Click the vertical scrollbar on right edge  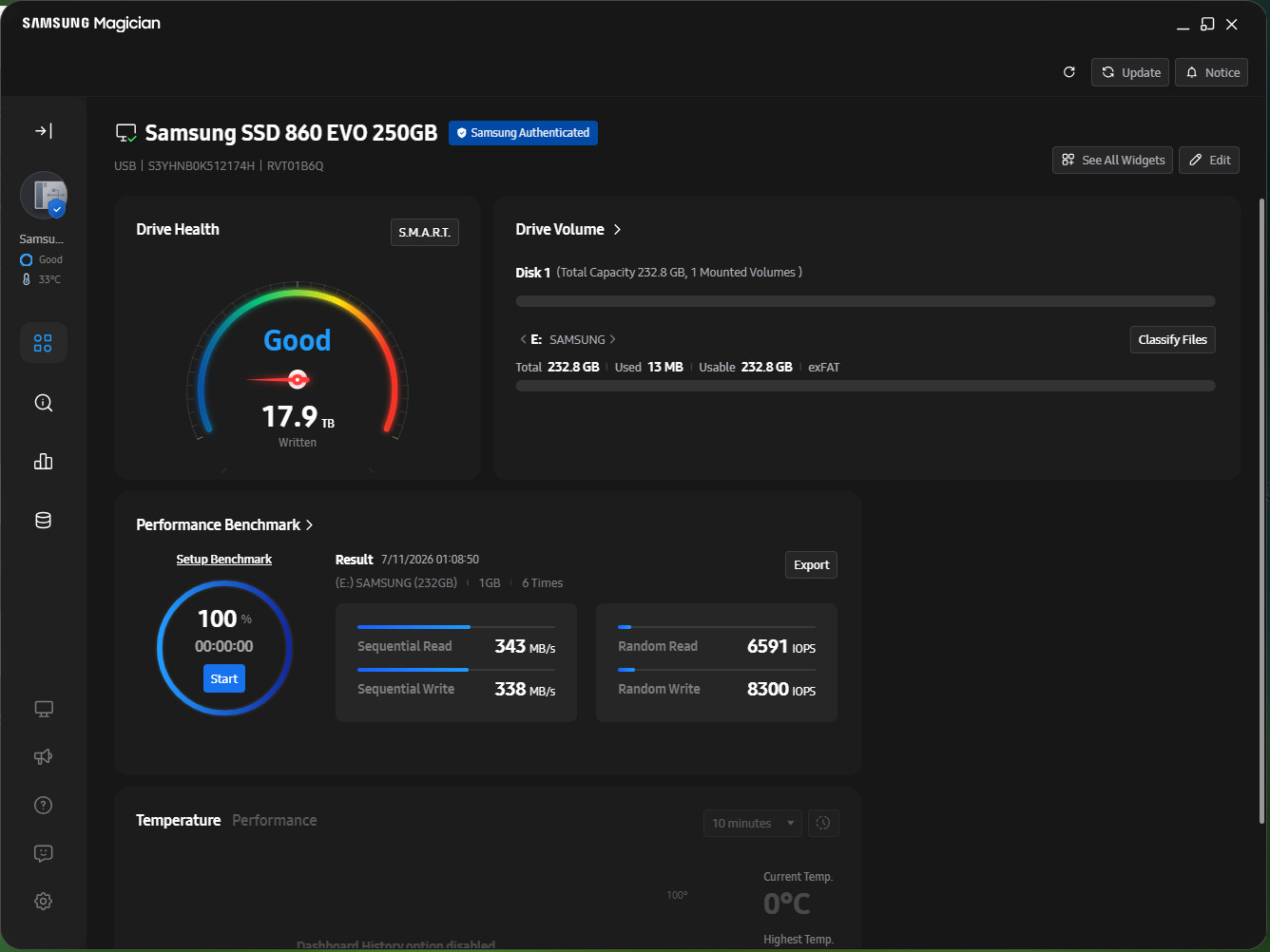pos(1262,511)
